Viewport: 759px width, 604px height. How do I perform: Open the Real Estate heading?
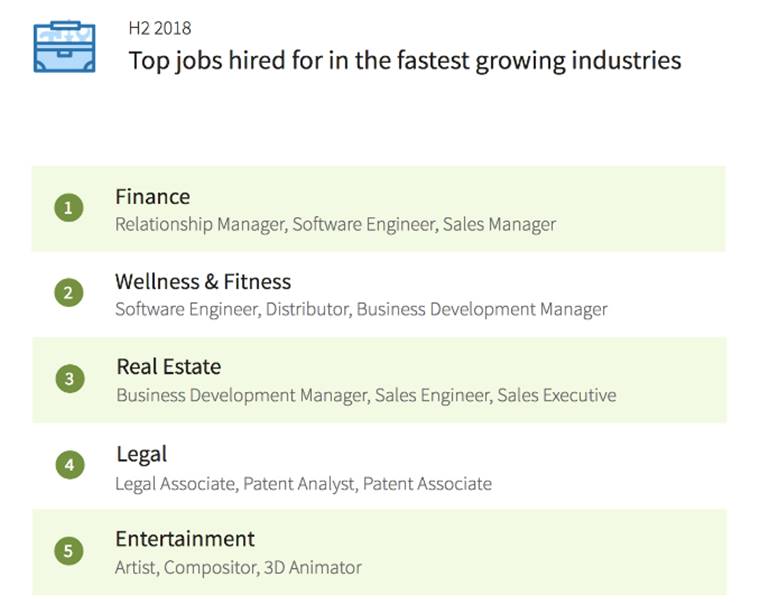click(x=168, y=367)
